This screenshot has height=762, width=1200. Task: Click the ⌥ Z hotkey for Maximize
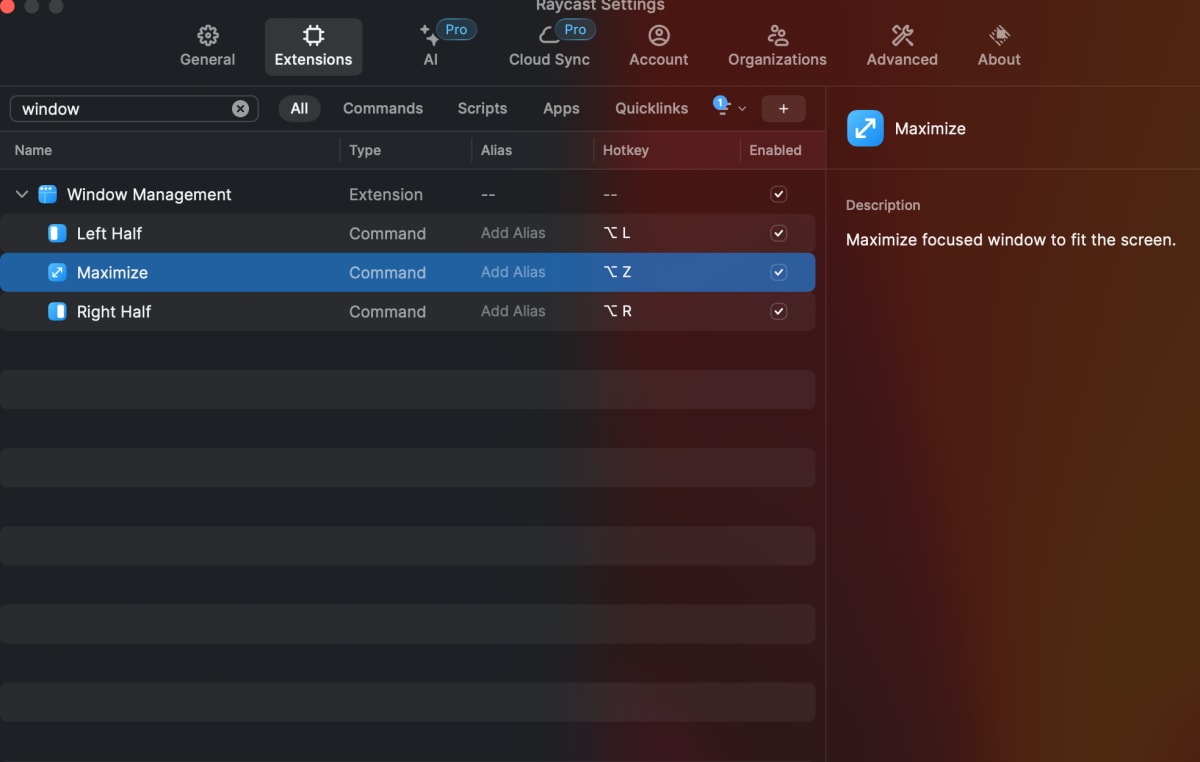click(617, 272)
